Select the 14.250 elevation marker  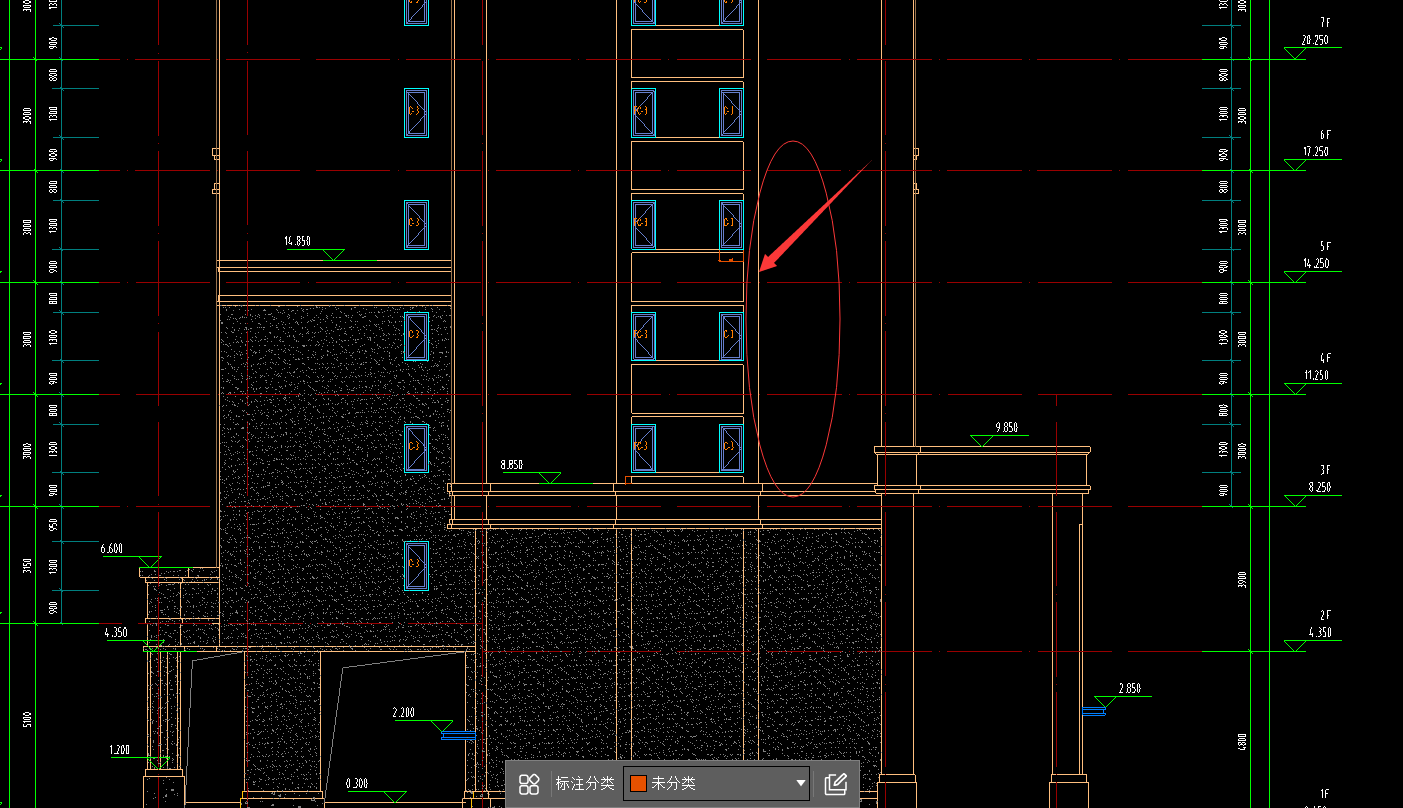[1315, 264]
